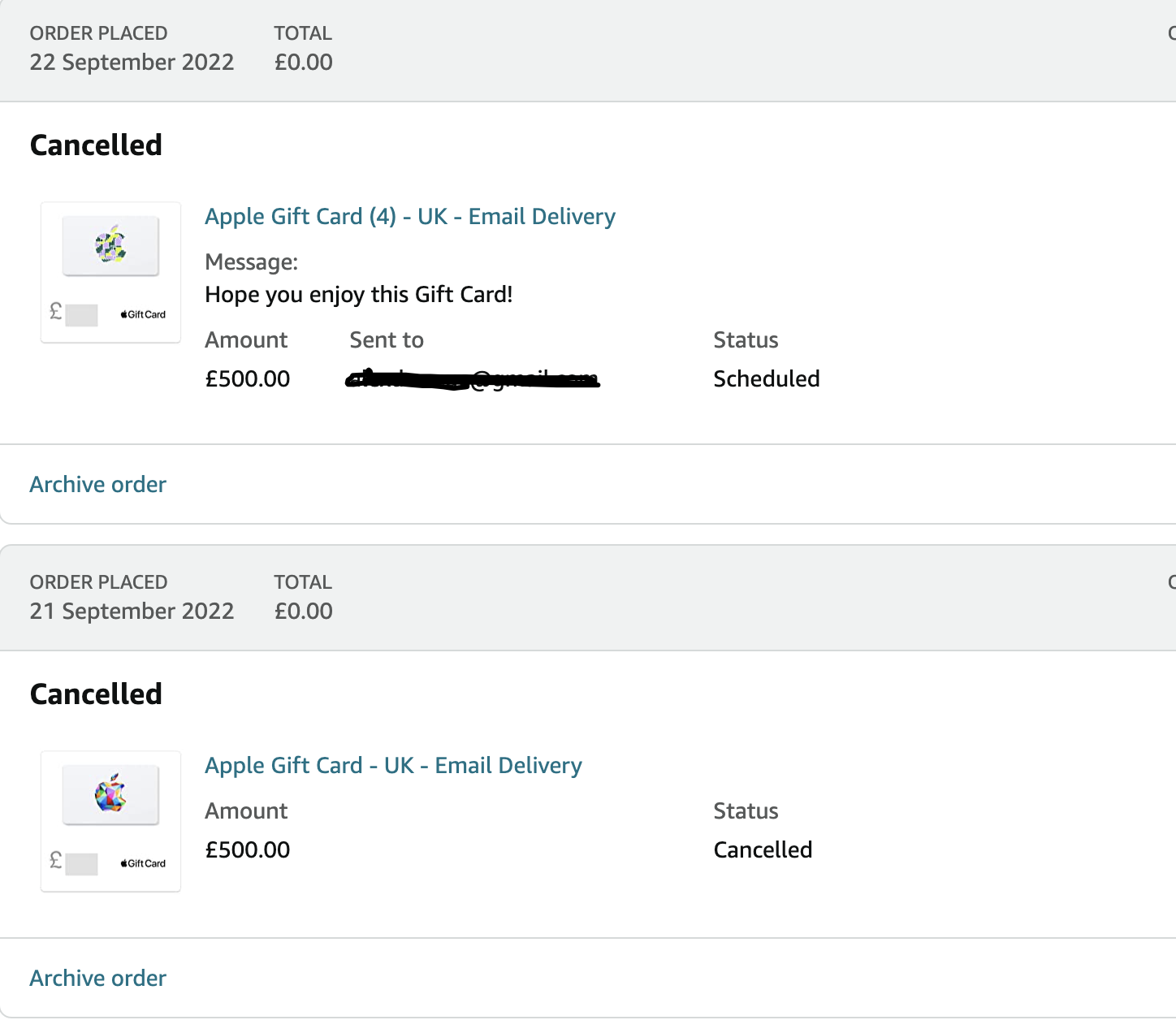
Task: Click the Scheduled status text
Action: click(766, 379)
